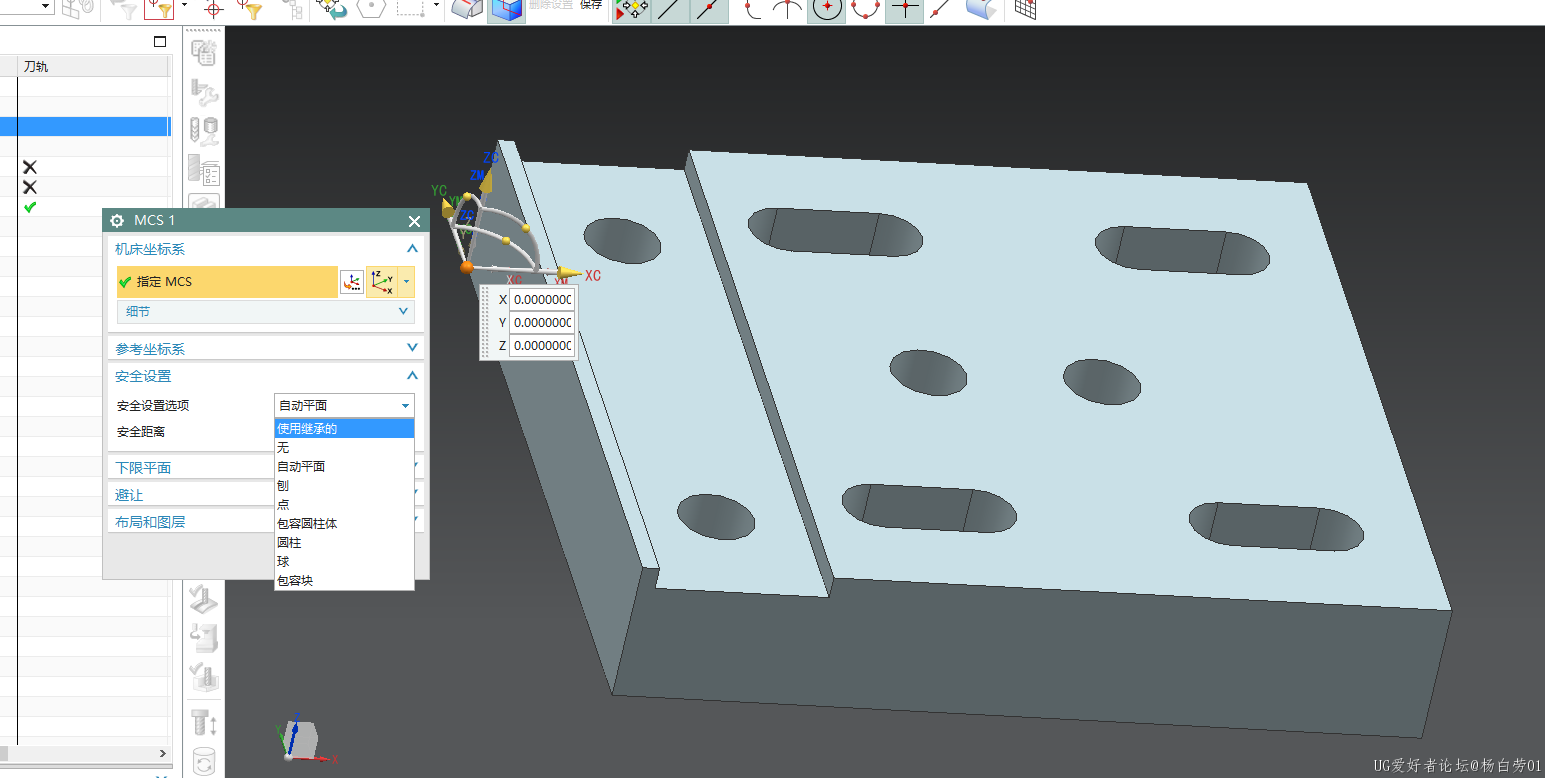Click the ZC axis arrow handle
The width and height of the screenshot is (1545, 778).
485,181
